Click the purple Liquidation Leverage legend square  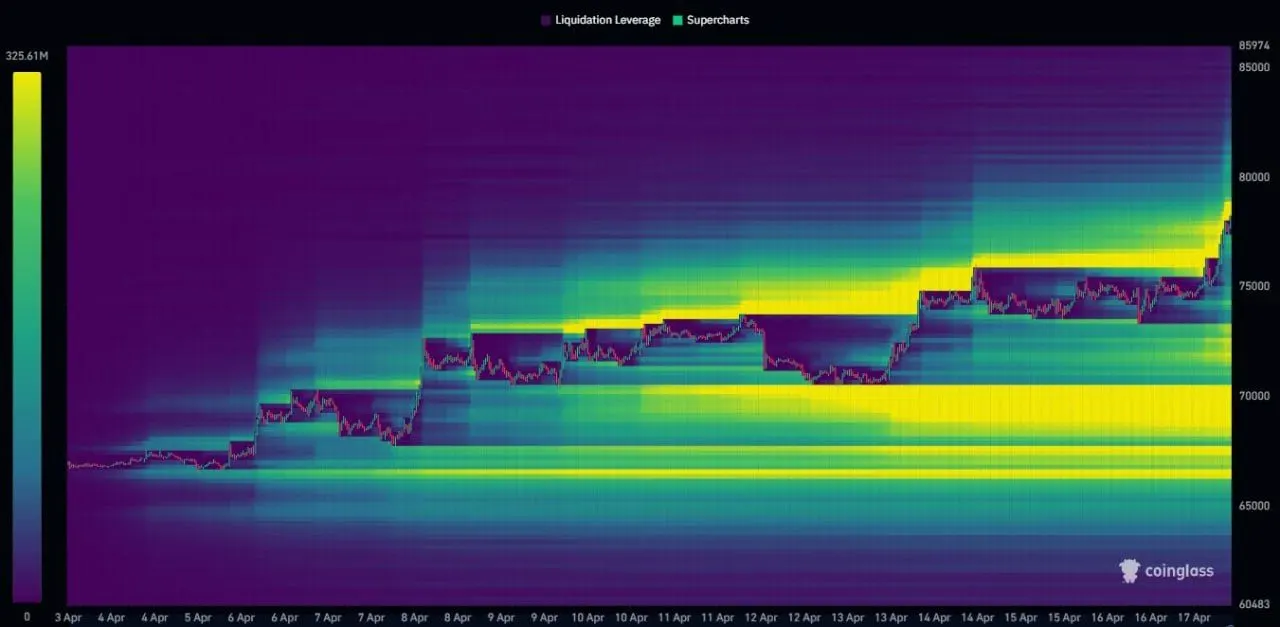click(545, 20)
